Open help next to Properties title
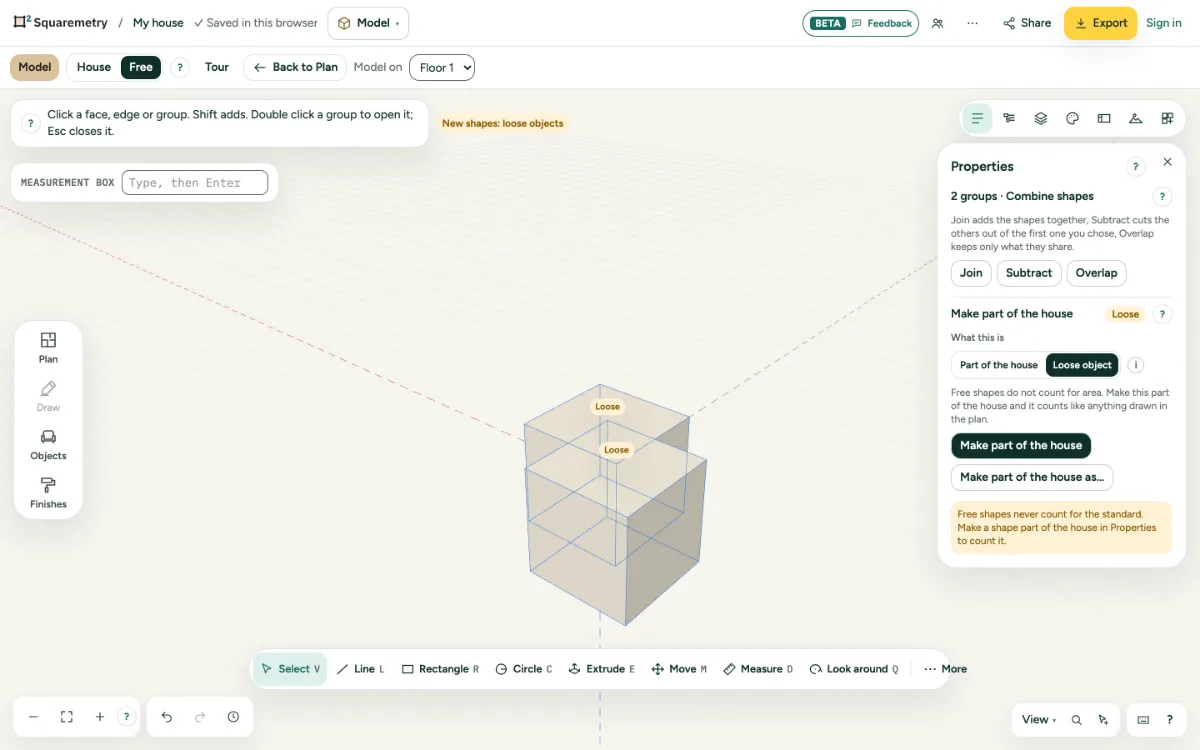Image resolution: width=1200 pixels, height=750 pixels. click(x=1135, y=167)
